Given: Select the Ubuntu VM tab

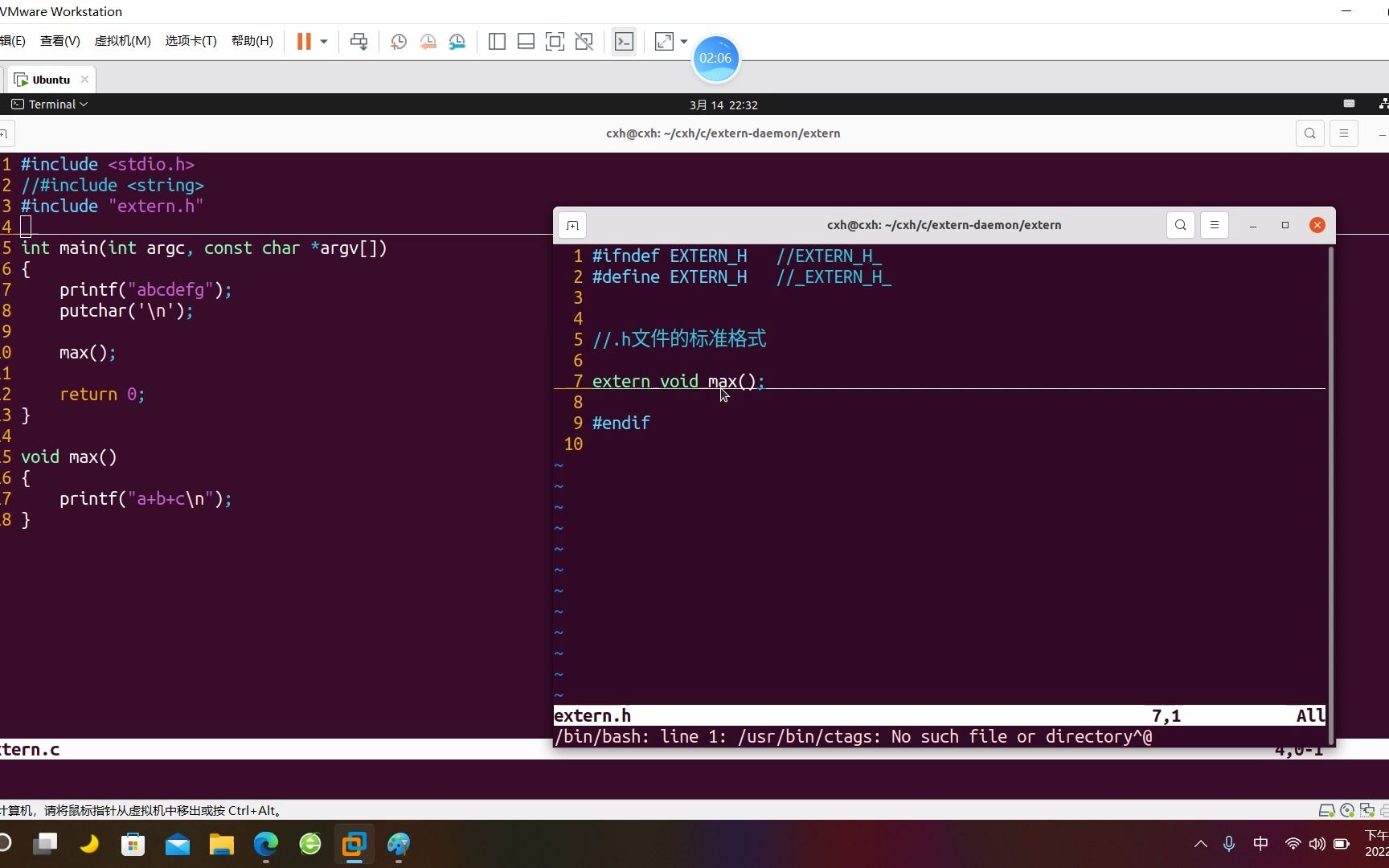Looking at the screenshot, I should (x=50, y=80).
